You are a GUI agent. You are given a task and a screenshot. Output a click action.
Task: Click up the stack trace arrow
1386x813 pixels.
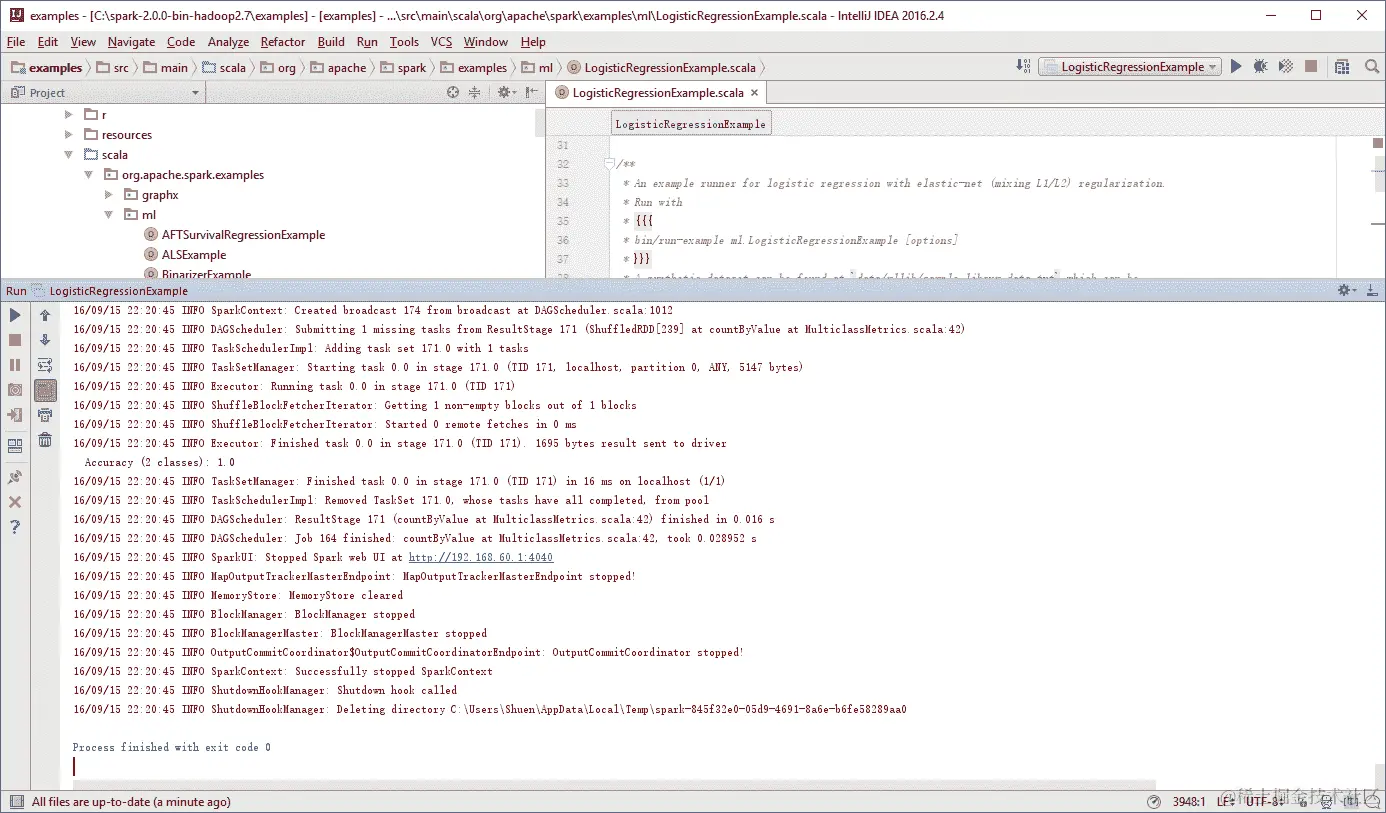(x=45, y=315)
